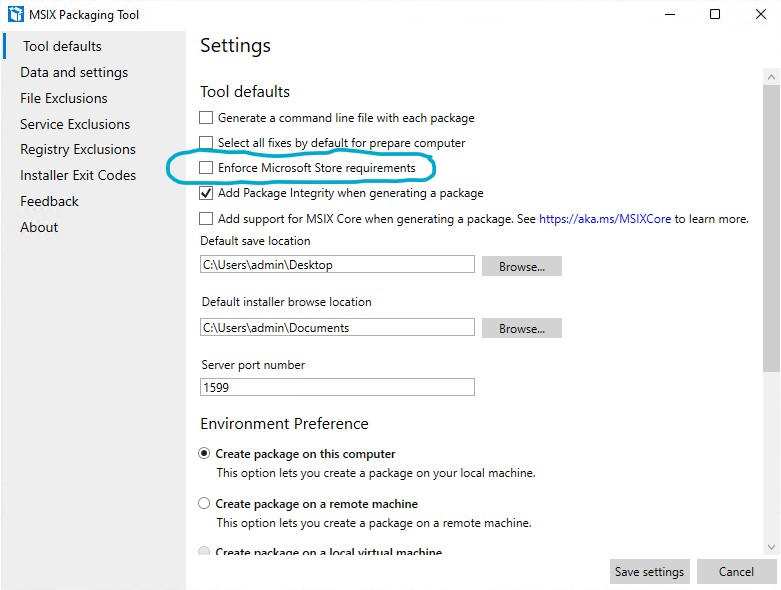
Task: Browse for default save location
Action: [x=521, y=266]
